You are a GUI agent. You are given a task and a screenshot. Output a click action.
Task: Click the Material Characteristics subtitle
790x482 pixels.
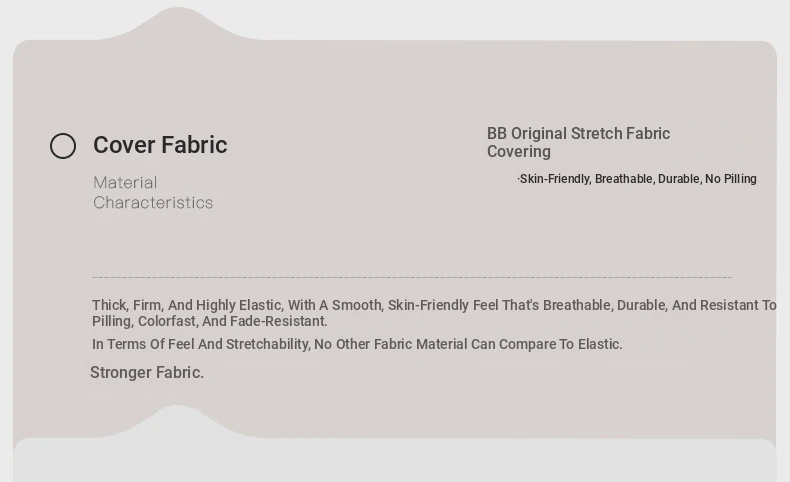pyautogui.click(x=153, y=192)
